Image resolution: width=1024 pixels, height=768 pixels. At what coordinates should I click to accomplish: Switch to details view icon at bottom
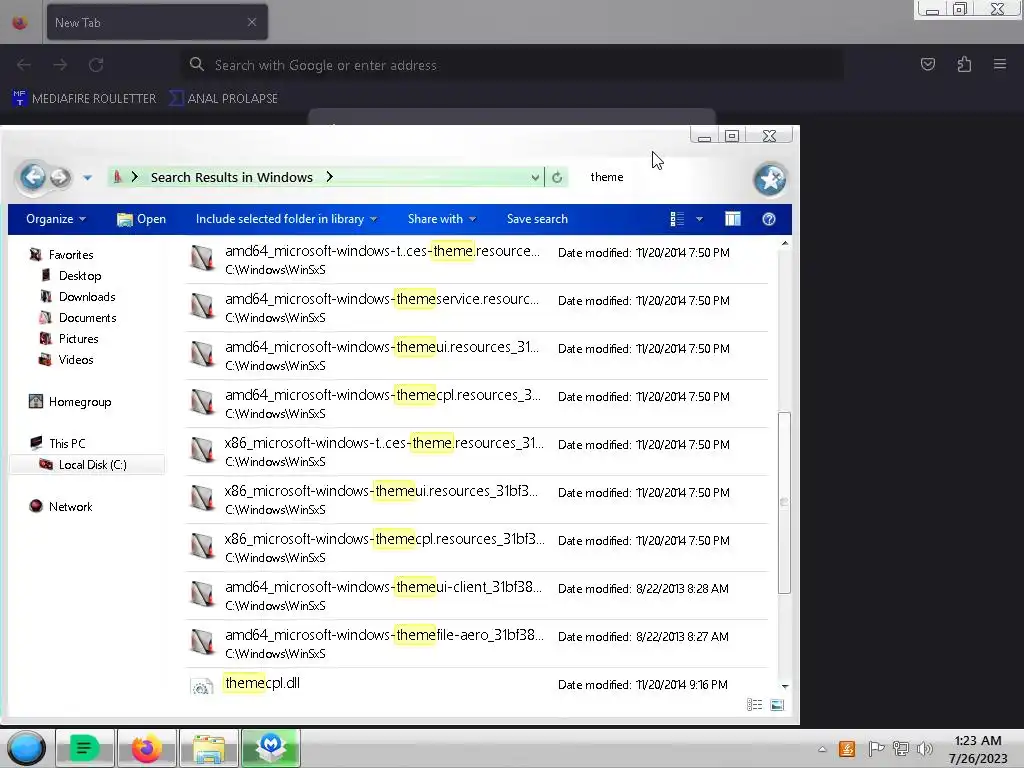754,705
